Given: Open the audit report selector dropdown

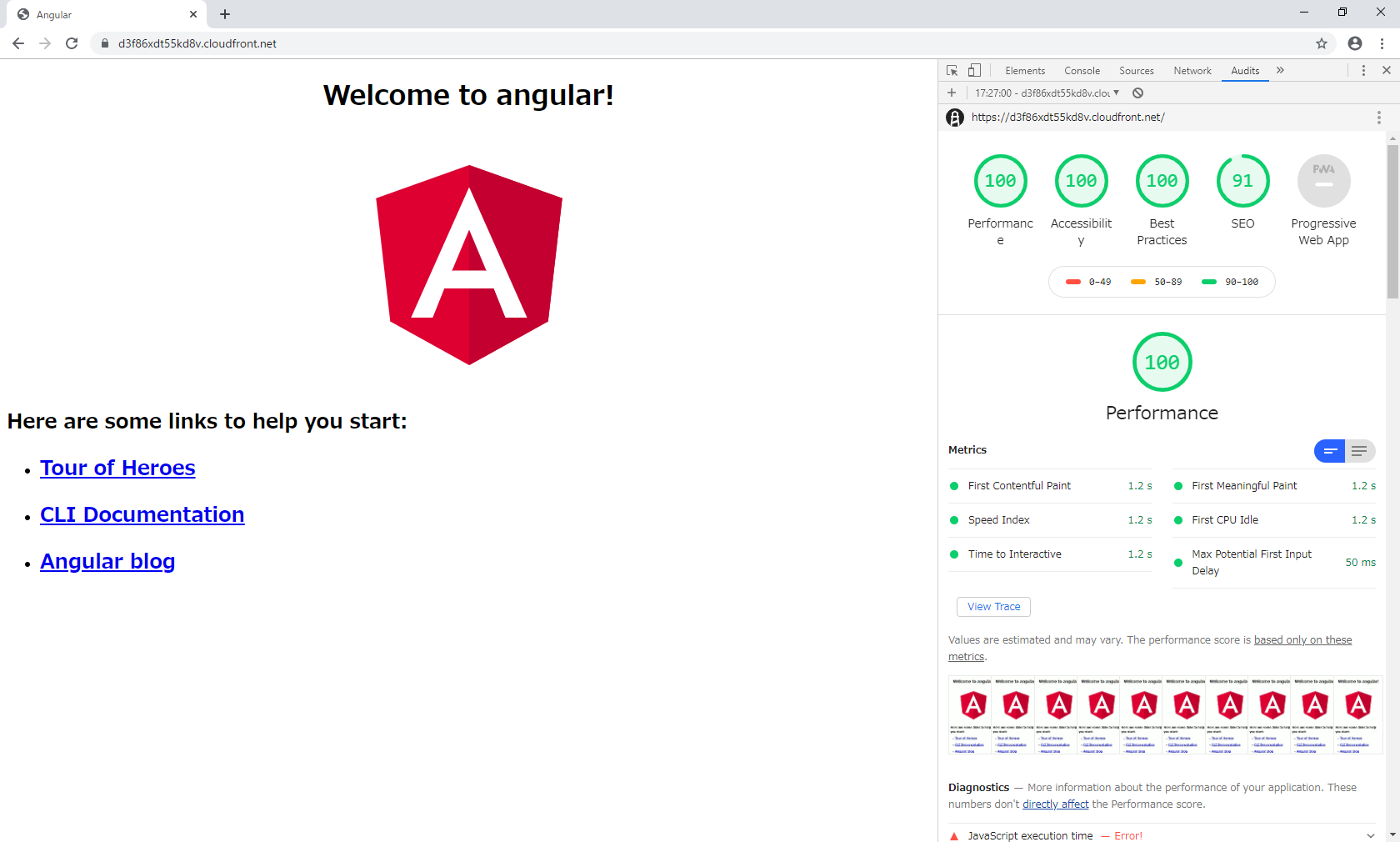Looking at the screenshot, I should point(1047,93).
